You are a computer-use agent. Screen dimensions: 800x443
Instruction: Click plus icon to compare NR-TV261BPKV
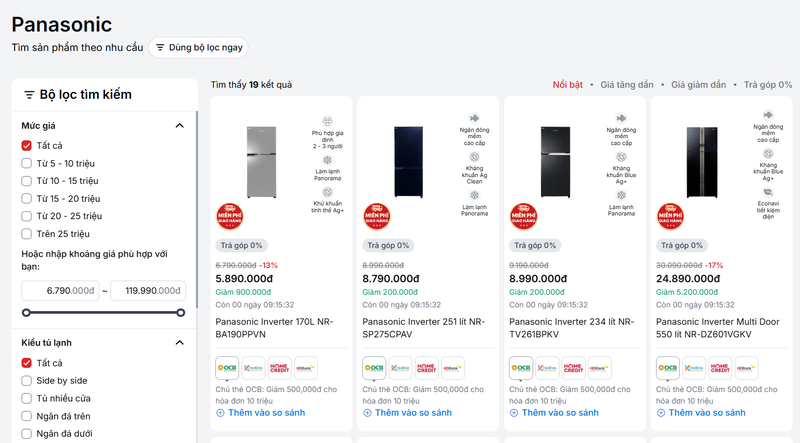[514, 413]
